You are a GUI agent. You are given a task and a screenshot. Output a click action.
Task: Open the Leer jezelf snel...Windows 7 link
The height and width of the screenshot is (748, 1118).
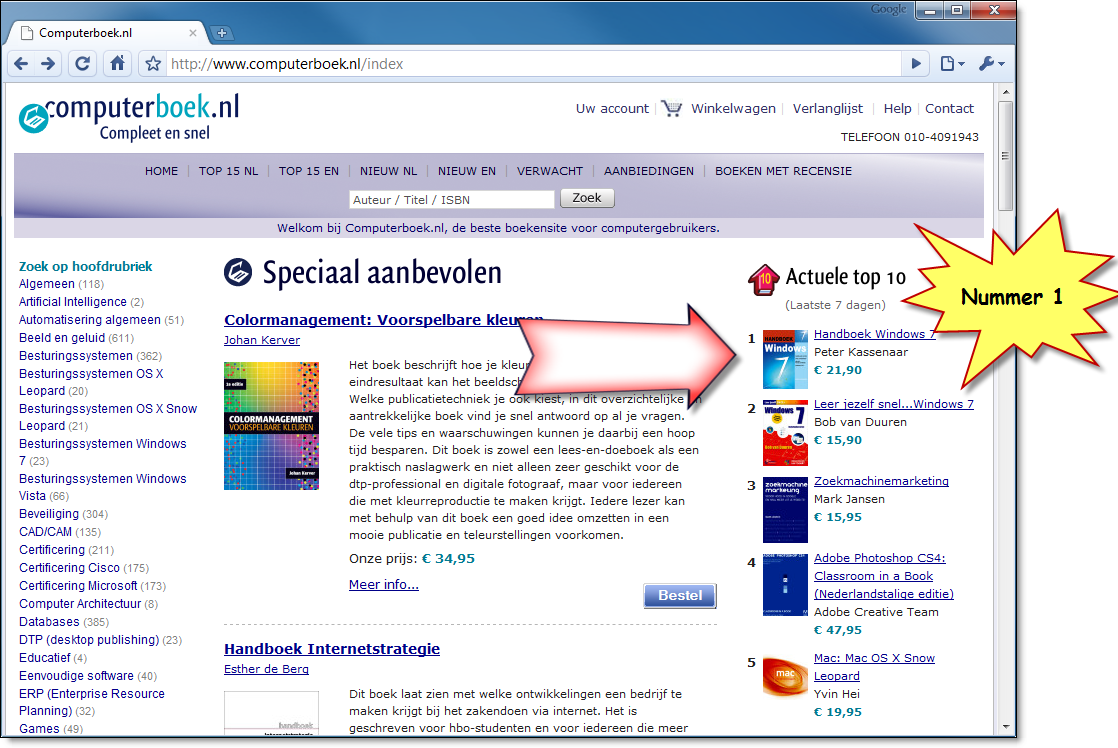point(893,404)
